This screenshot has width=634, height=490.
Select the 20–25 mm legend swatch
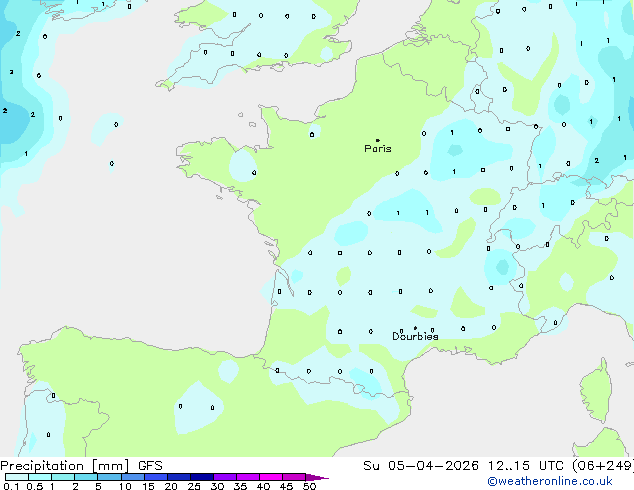click(179, 477)
